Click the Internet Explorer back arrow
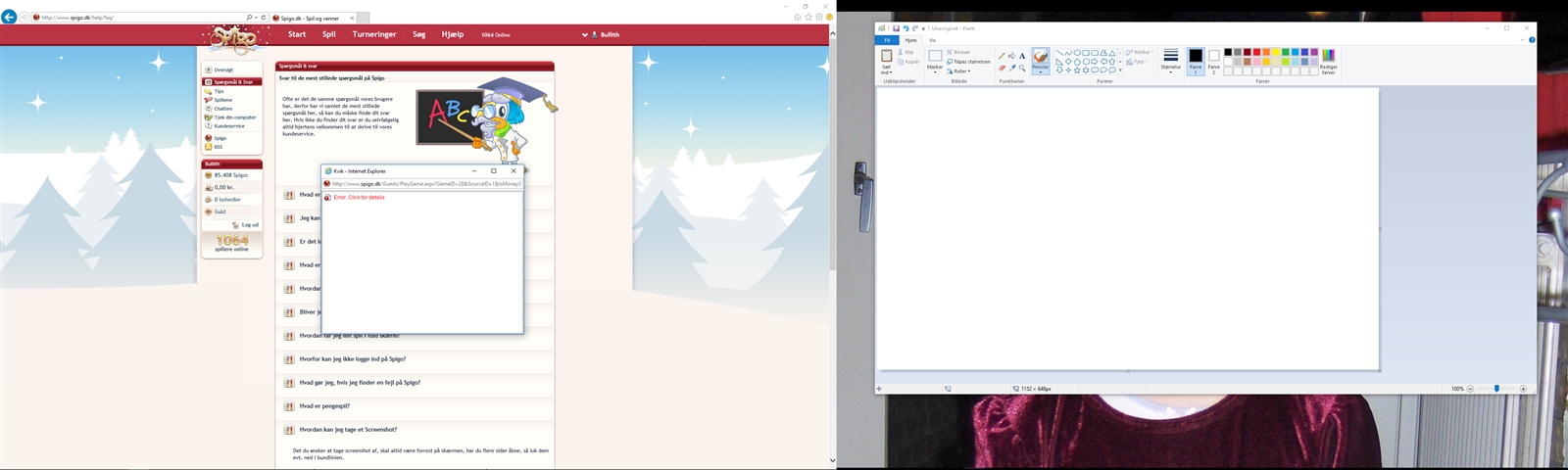The width and height of the screenshot is (1568, 470). pyautogui.click(x=9, y=18)
